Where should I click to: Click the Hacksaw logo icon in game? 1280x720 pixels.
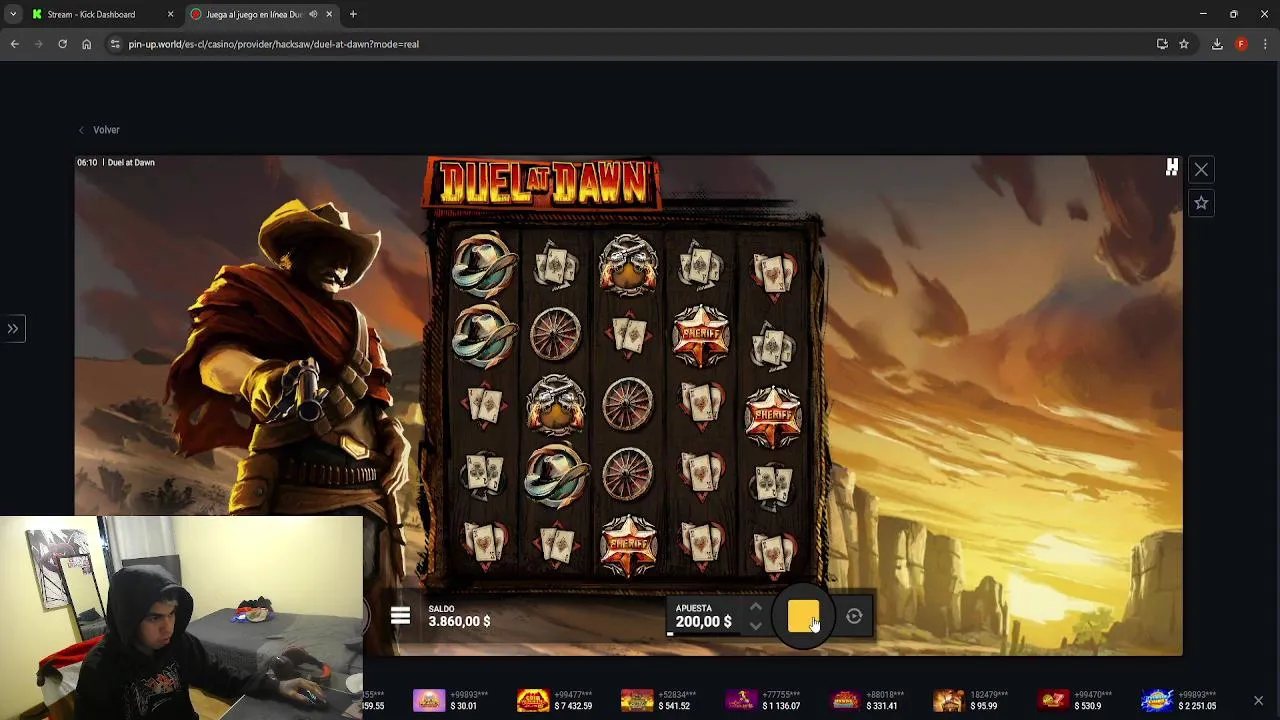pyautogui.click(x=1172, y=168)
